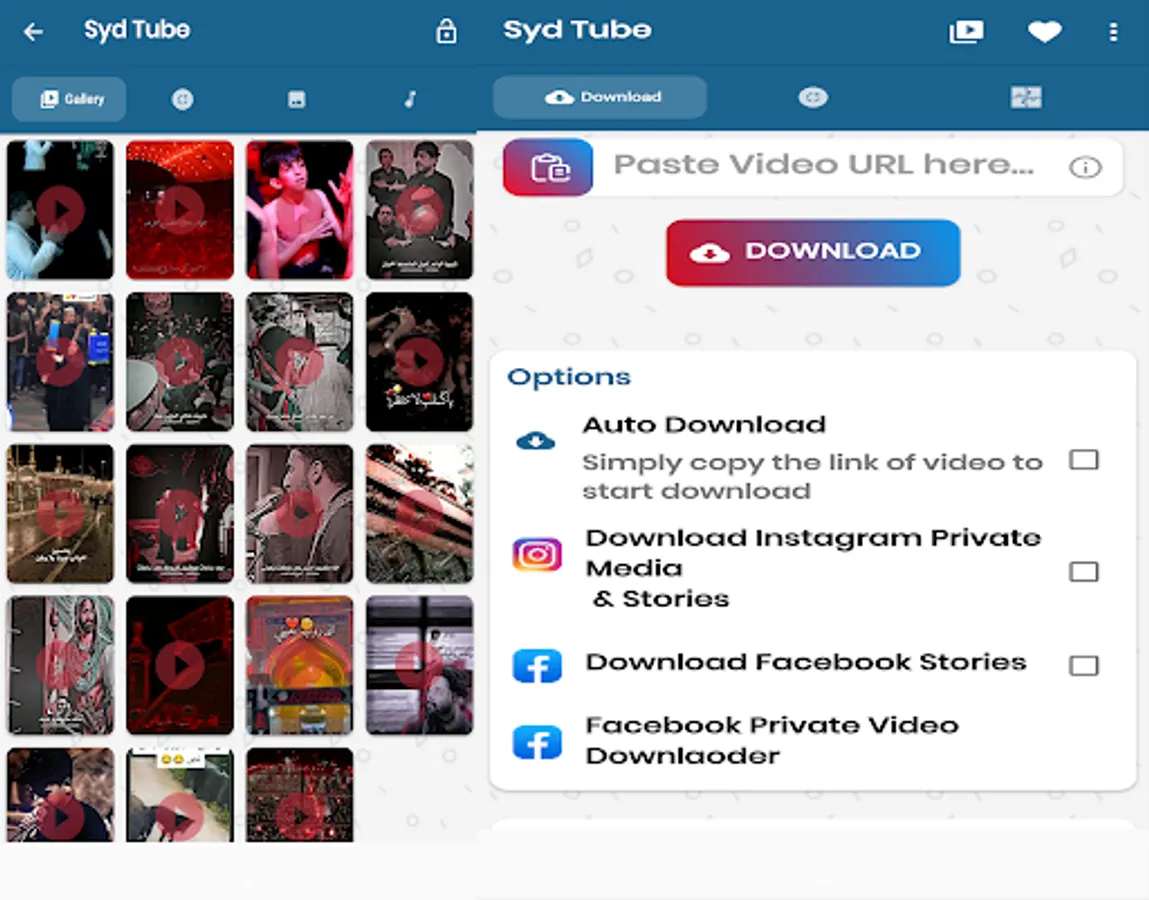Tap the clipboard paste button
The height and width of the screenshot is (900, 1149).
coord(548,167)
